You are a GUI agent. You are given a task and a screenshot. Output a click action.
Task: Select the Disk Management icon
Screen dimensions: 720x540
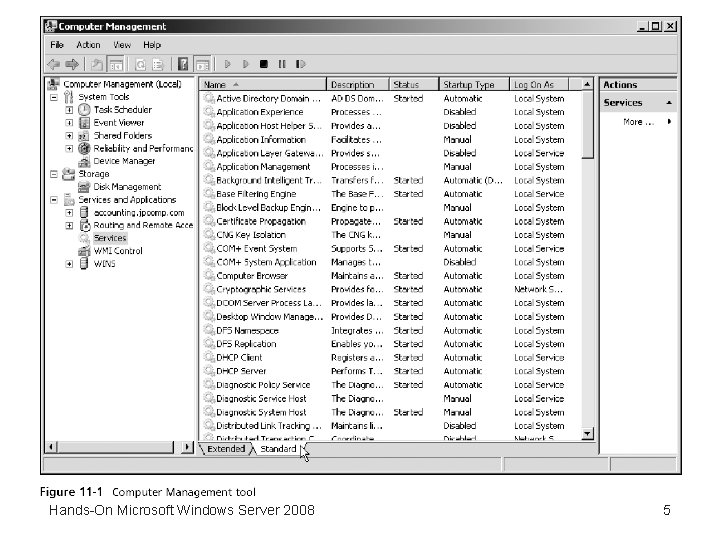pos(84,187)
